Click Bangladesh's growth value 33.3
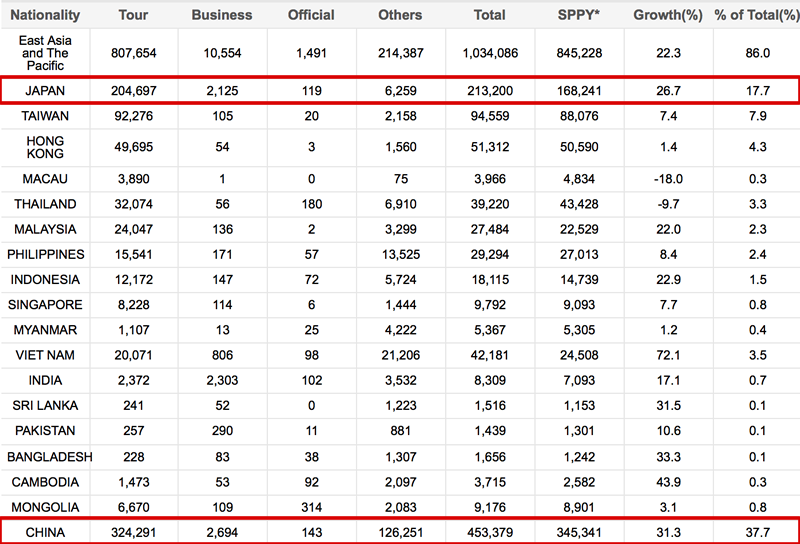This screenshot has width=800, height=544. pos(668,457)
